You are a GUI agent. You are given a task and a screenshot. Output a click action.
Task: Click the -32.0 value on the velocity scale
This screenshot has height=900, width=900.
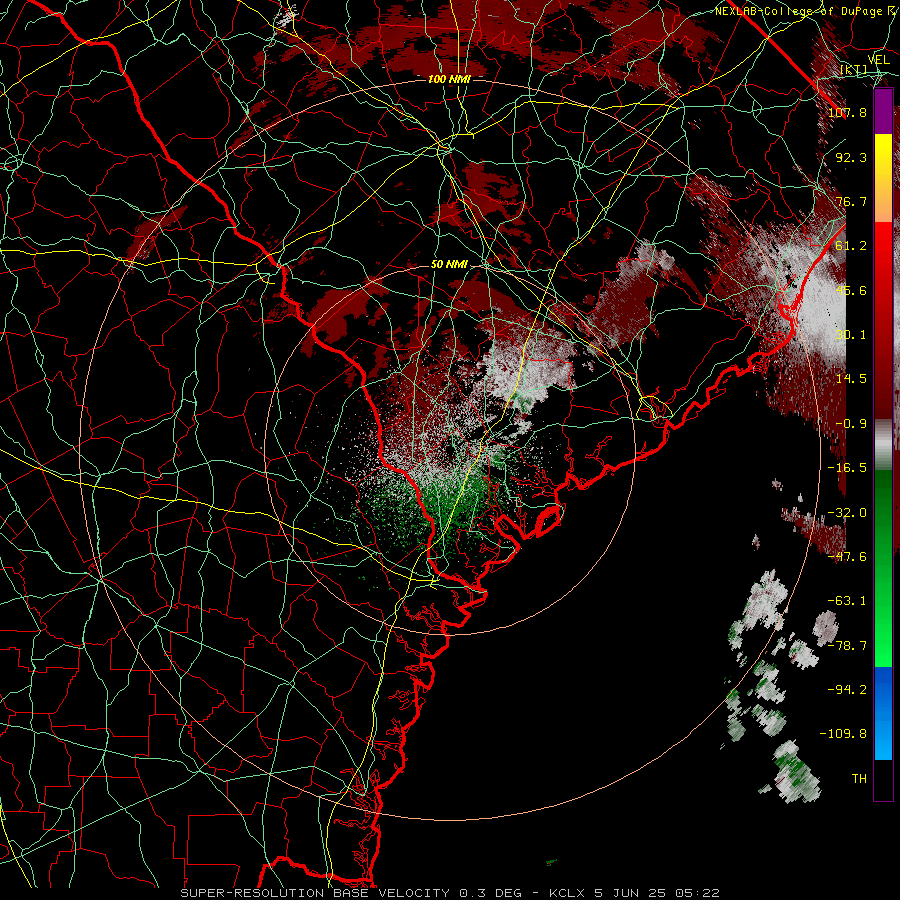click(x=847, y=513)
